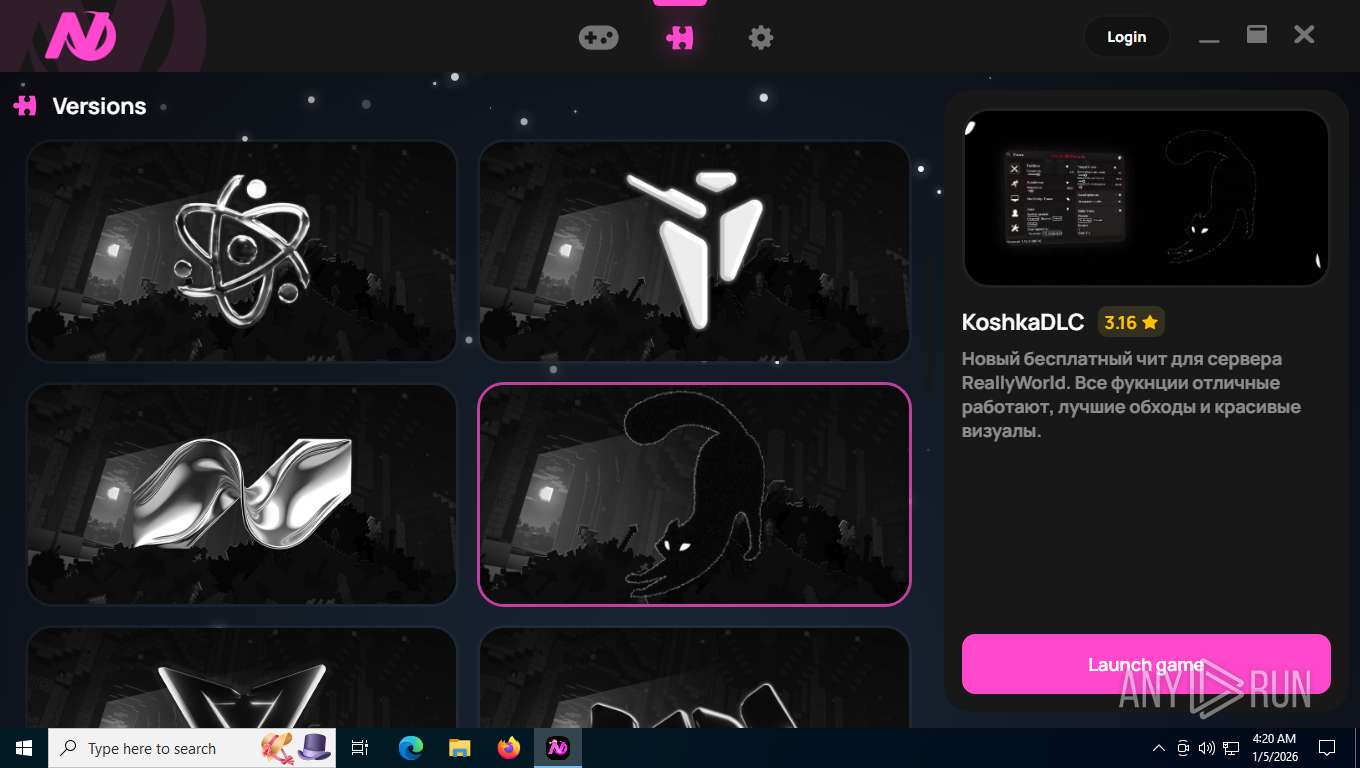Select the atom logo version card
This screenshot has width=1360, height=768.
tap(242, 251)
